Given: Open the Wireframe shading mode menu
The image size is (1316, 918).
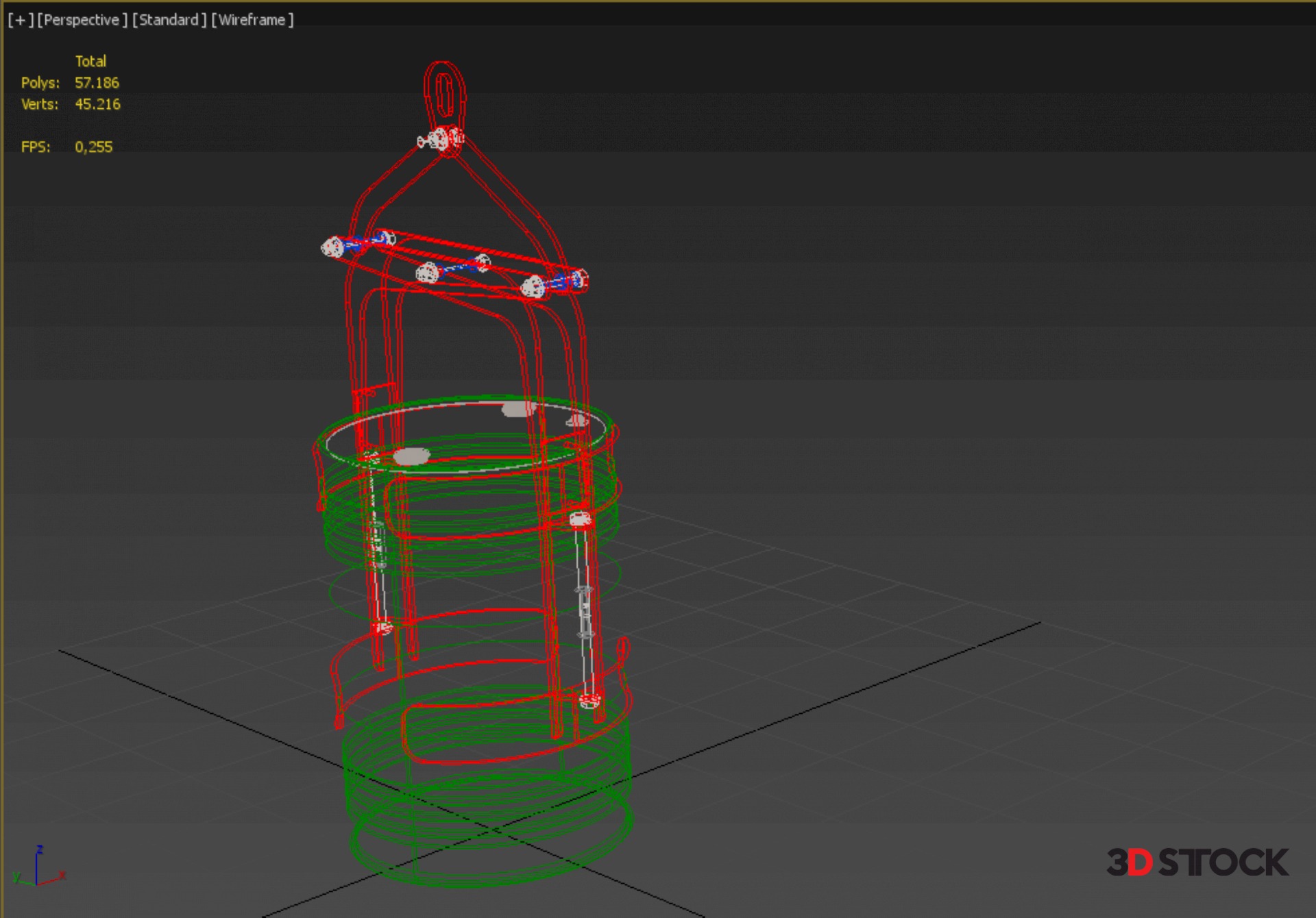Looking at the screenshot, I should (x=252, y=20).
